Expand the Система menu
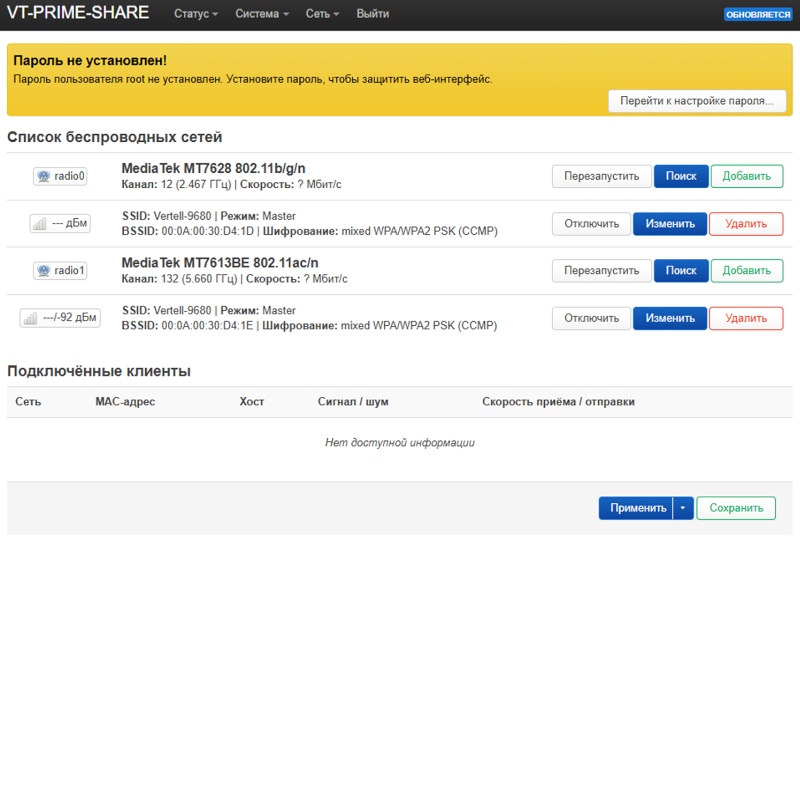The width and height of the screenshot is (800, 800). tap(262, 14)
